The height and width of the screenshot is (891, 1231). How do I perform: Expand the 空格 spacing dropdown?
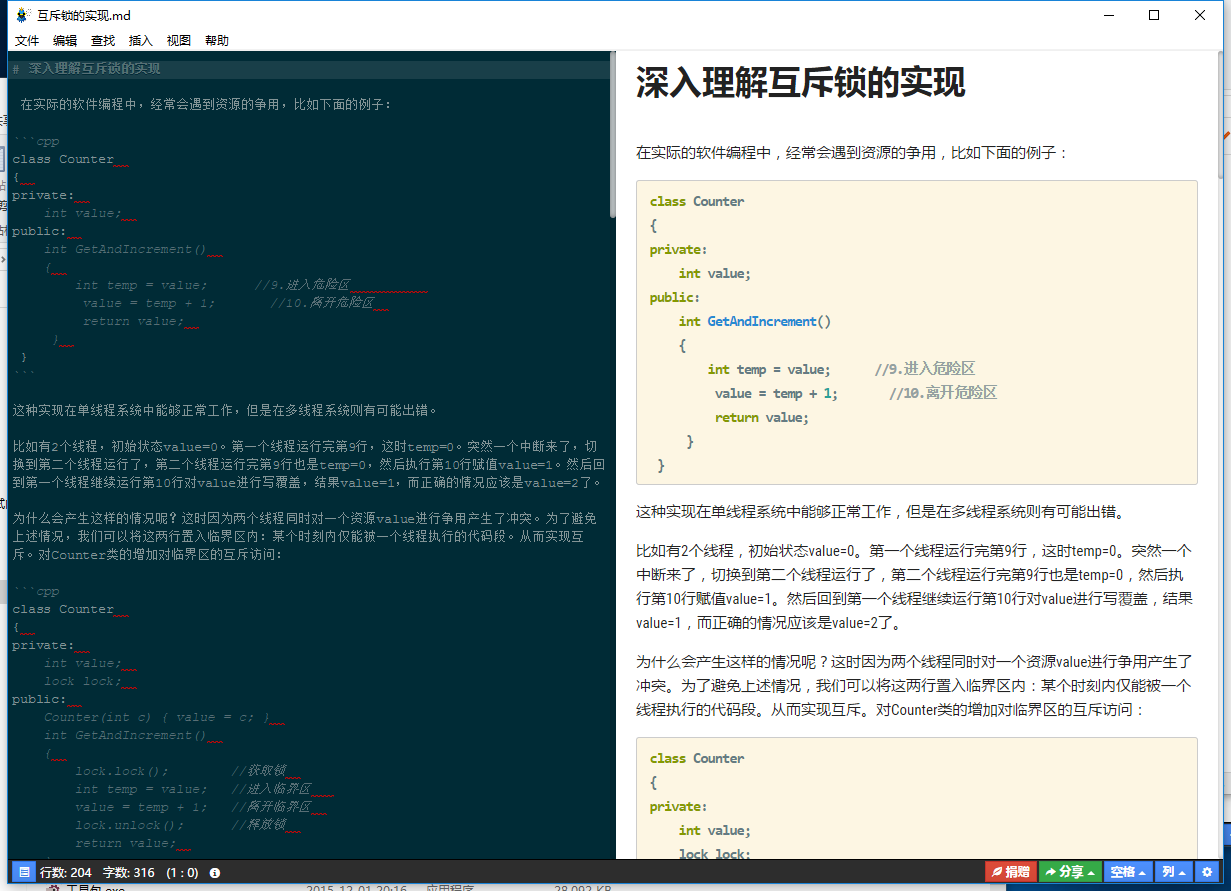[1128, 872]
